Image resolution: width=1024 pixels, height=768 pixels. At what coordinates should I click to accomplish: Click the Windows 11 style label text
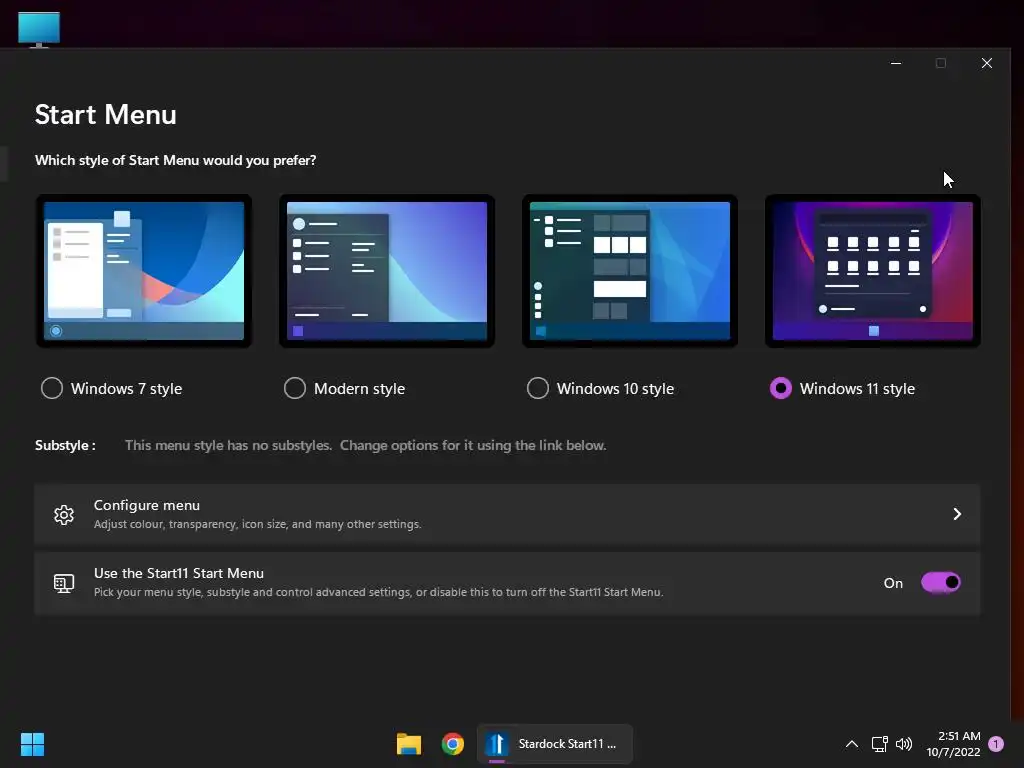tap(857, 389)
